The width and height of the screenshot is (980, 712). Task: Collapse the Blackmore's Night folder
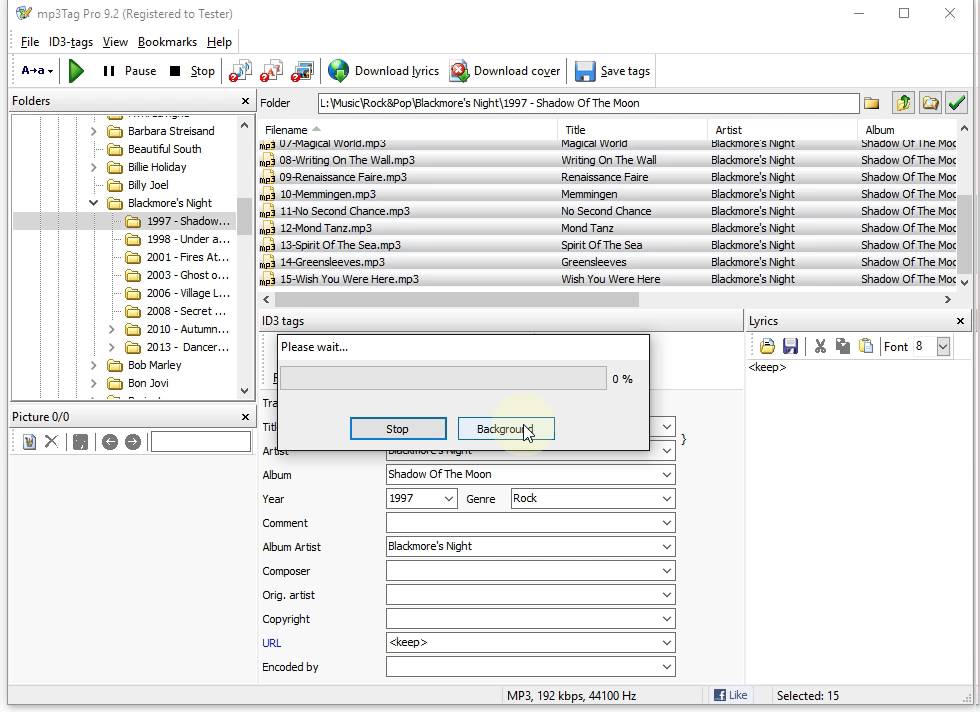coord(93,203)
